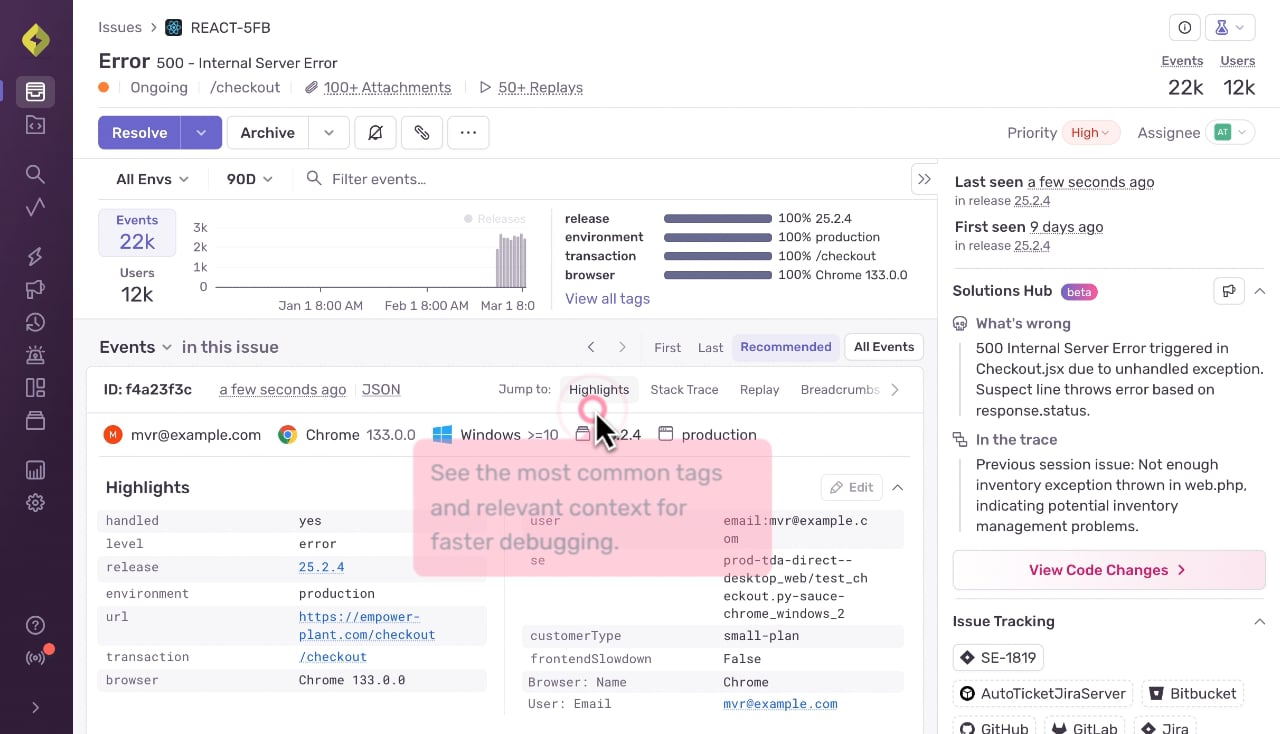Click the View Code Changes button
1280x734 pixels.
[x=1109, y=570]
